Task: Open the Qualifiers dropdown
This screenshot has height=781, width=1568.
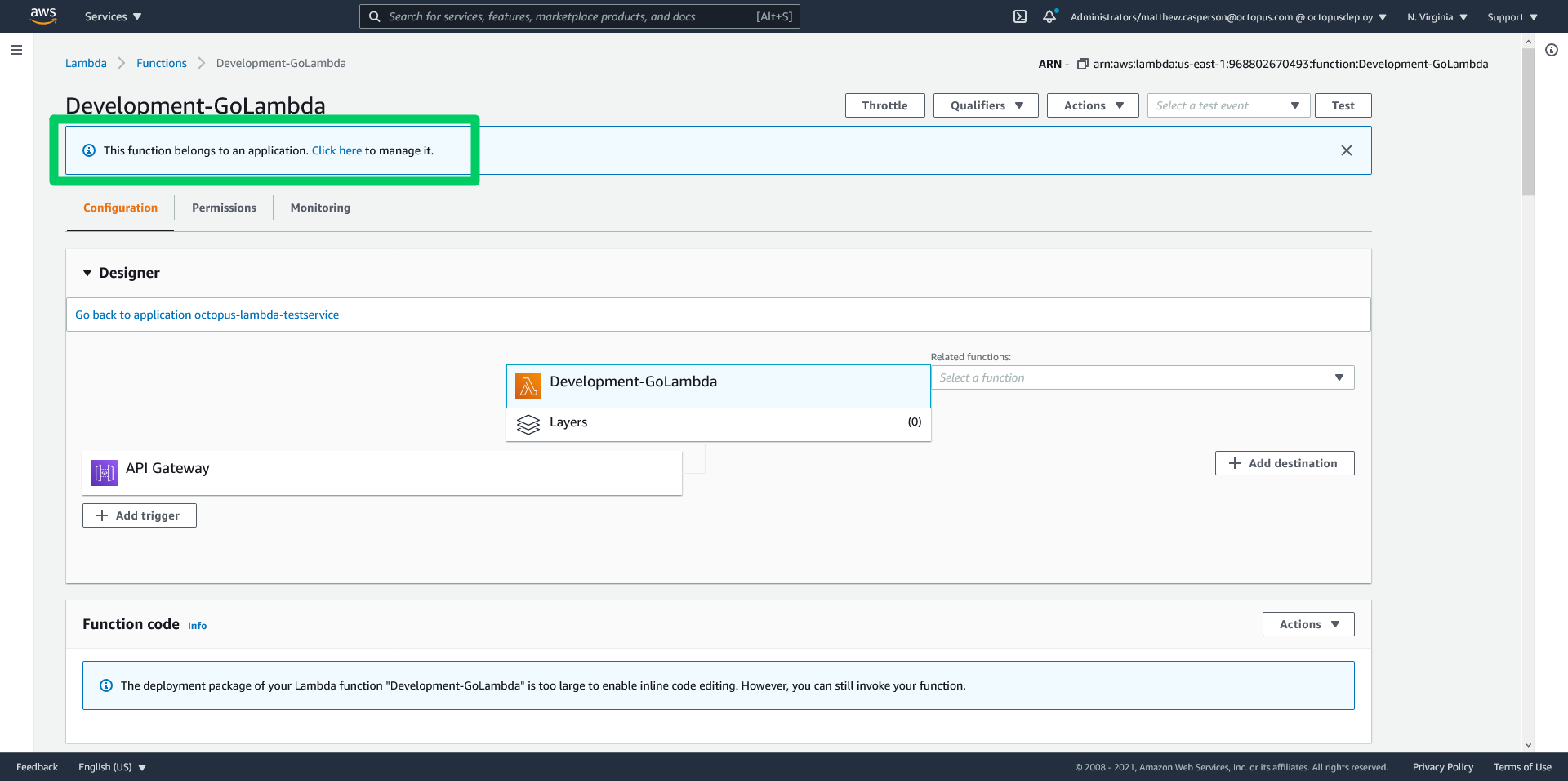Action: 986,105
